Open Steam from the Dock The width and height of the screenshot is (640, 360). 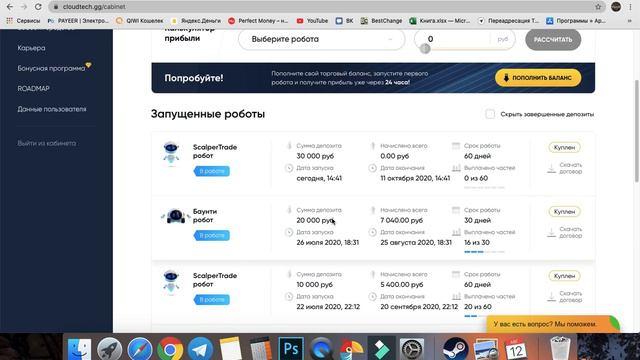point(455,349)
